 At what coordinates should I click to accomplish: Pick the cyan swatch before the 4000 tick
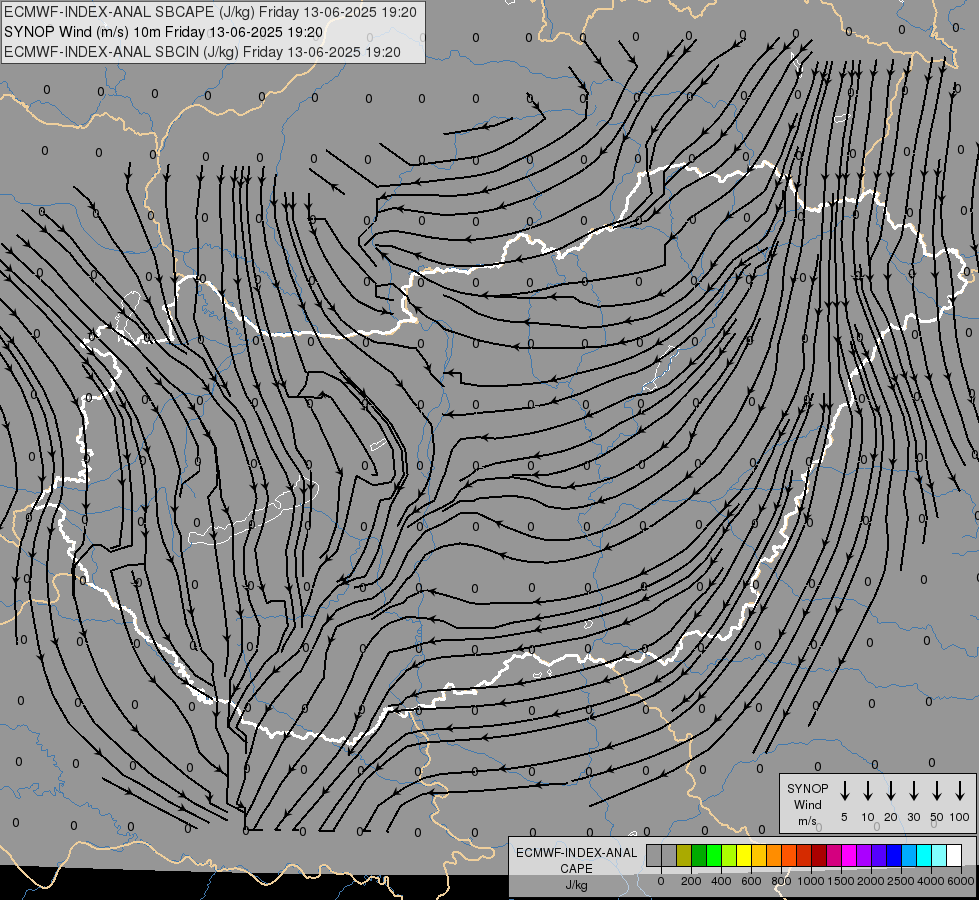[923, 855]
